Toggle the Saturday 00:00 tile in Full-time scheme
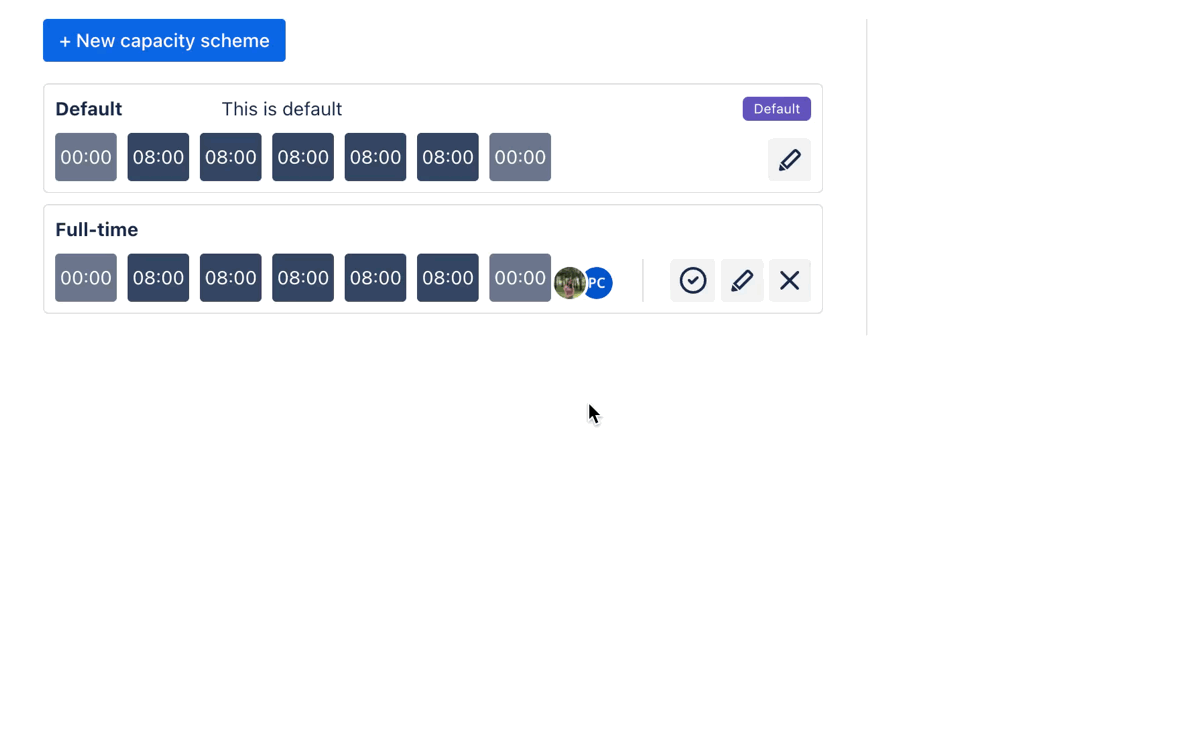 coord(519,278)
